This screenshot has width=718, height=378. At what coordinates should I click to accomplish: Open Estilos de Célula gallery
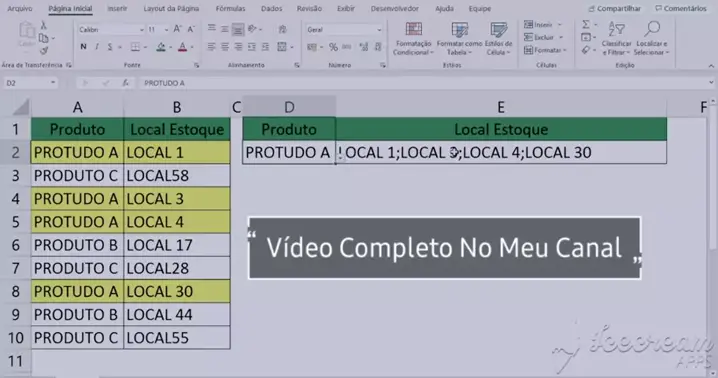[x=498, y=39]
